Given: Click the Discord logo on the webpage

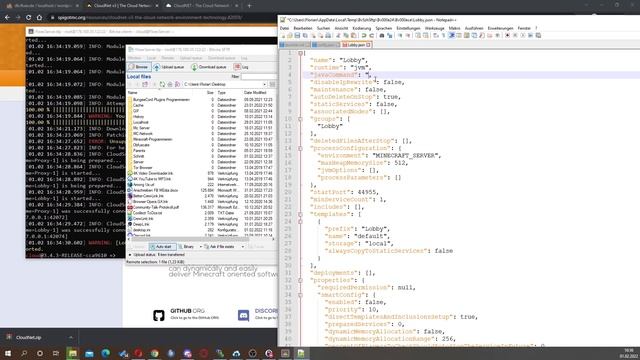Looking at the screenshot, I should (x=243, y=315).
